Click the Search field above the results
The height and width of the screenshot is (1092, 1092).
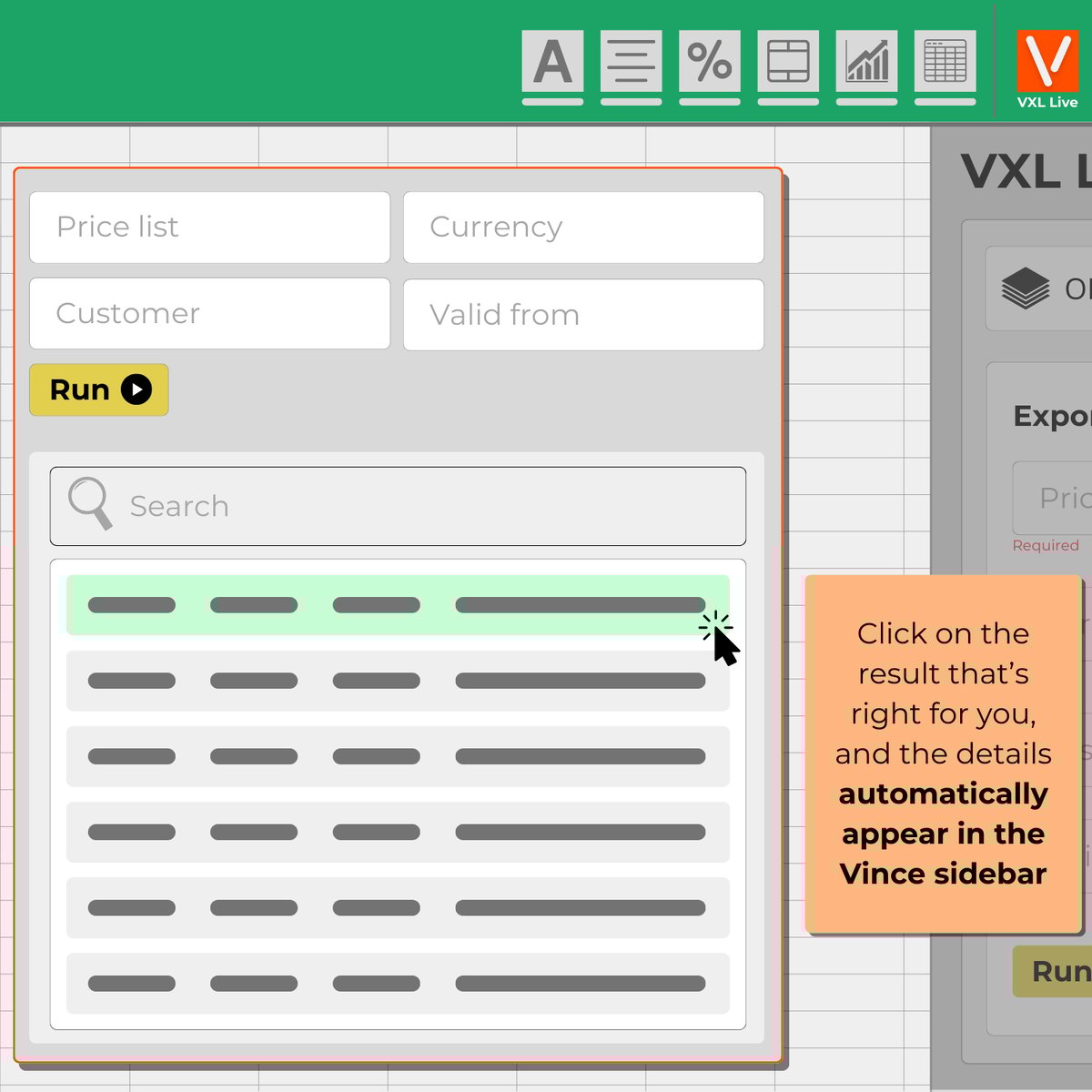pyautogui.click(x=398, y=506)
